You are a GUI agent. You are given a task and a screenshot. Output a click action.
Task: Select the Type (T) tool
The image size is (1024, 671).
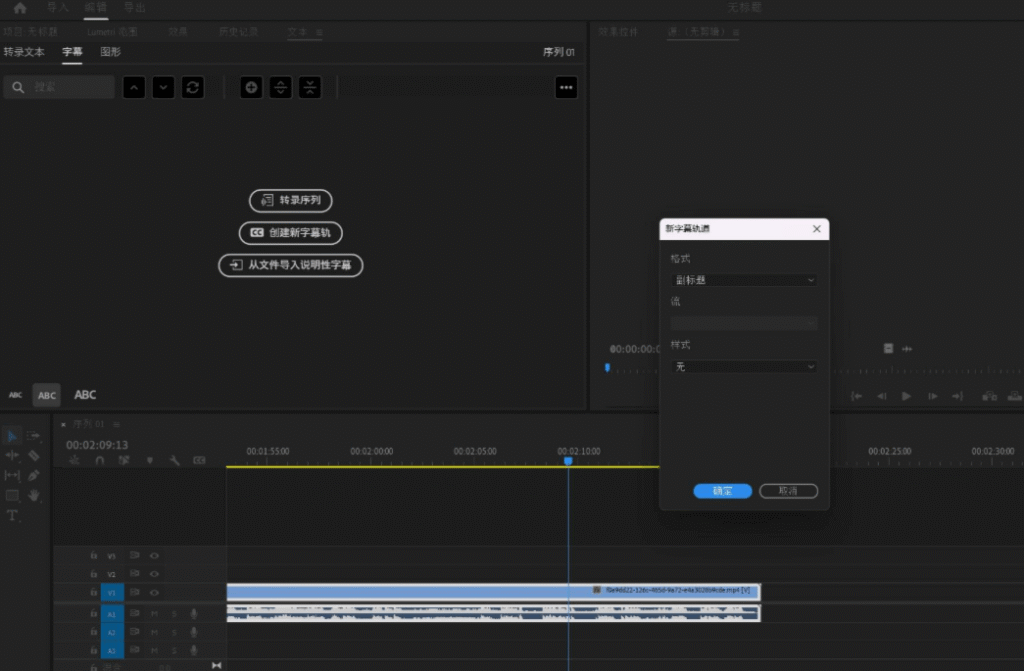pos(12,516)
